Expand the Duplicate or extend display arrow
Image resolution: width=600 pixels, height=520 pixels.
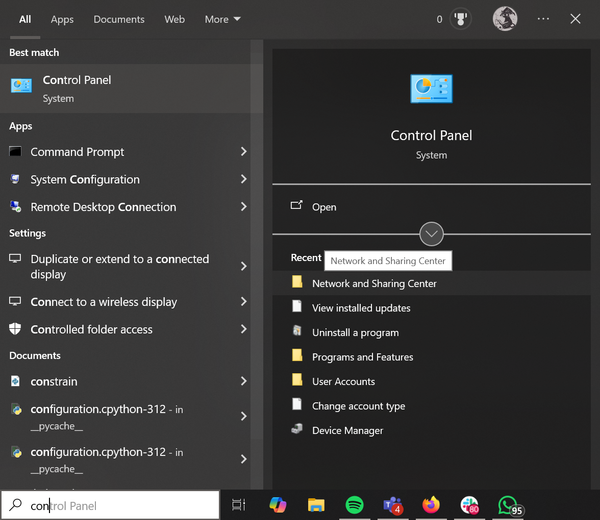point(243,266)
